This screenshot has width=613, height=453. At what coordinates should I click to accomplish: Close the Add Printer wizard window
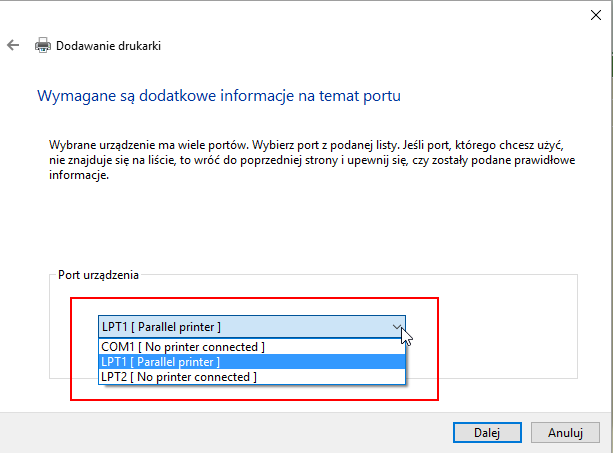click(x=595, y=15)
